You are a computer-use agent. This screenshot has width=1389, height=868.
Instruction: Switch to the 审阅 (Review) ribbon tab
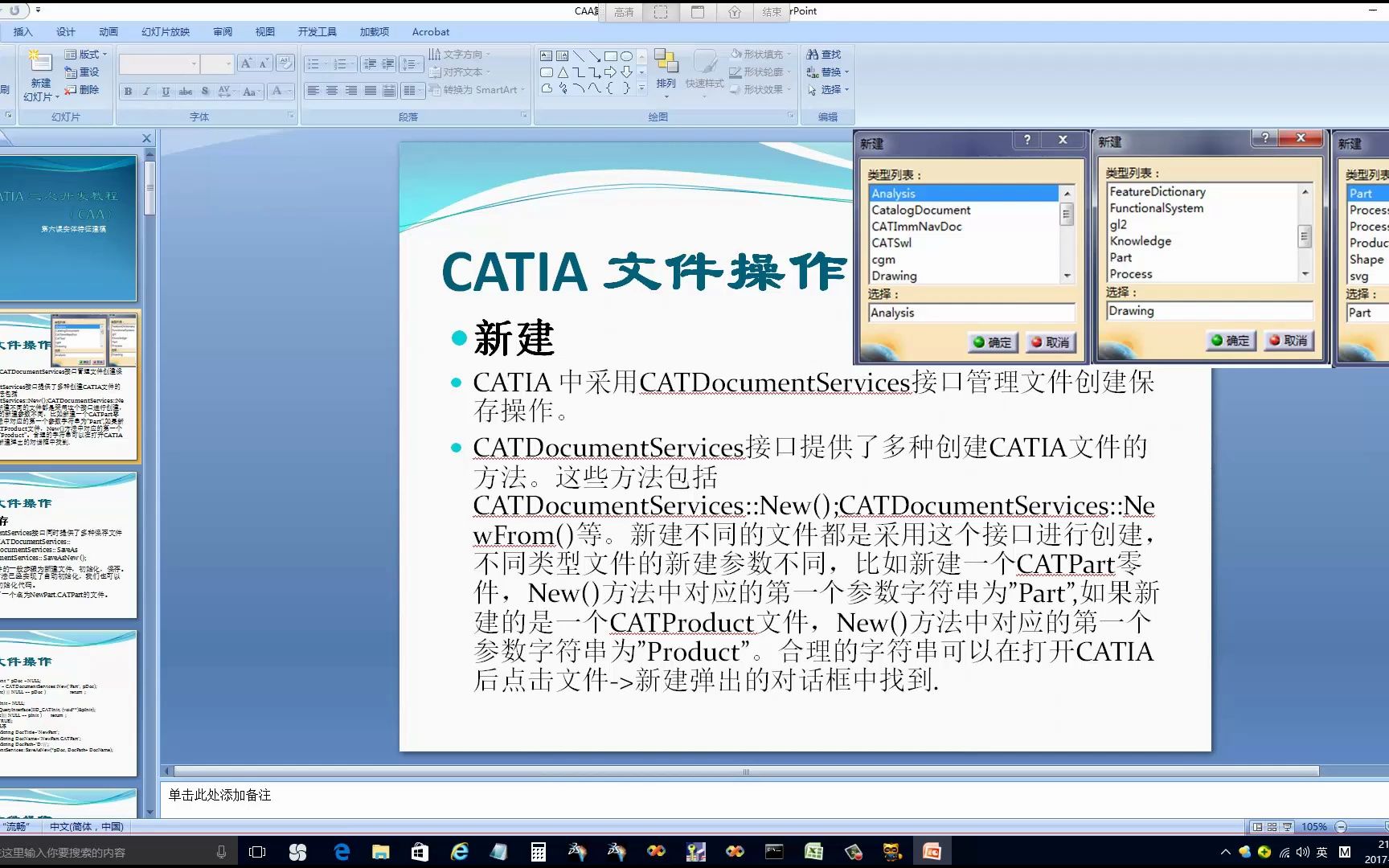point(222,31)
